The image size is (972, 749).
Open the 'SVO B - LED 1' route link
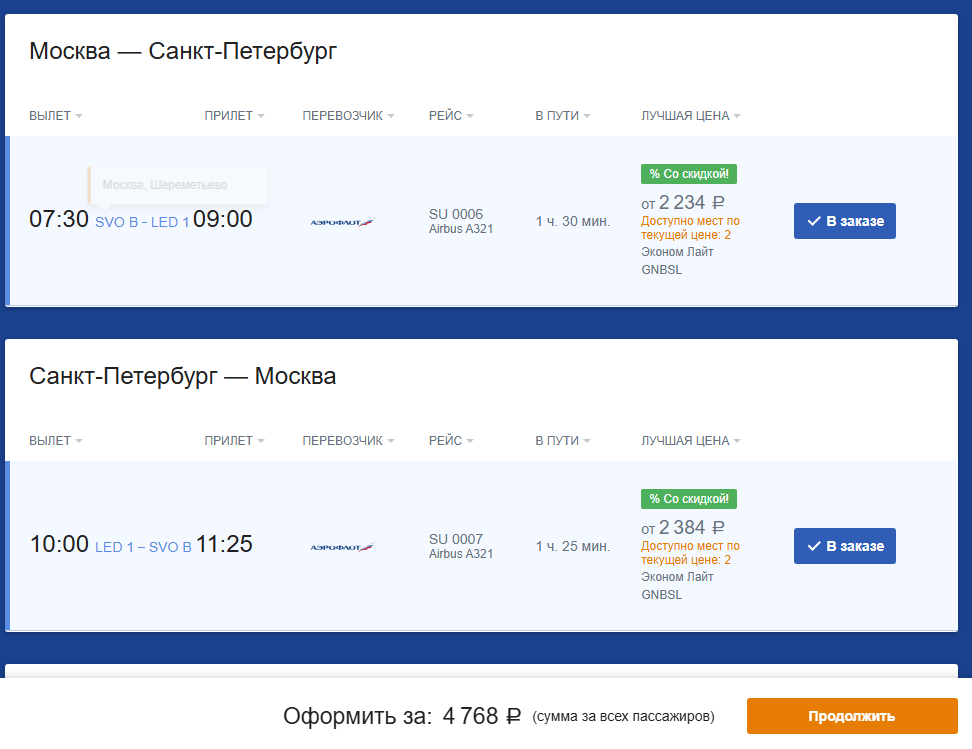[141, 222]
